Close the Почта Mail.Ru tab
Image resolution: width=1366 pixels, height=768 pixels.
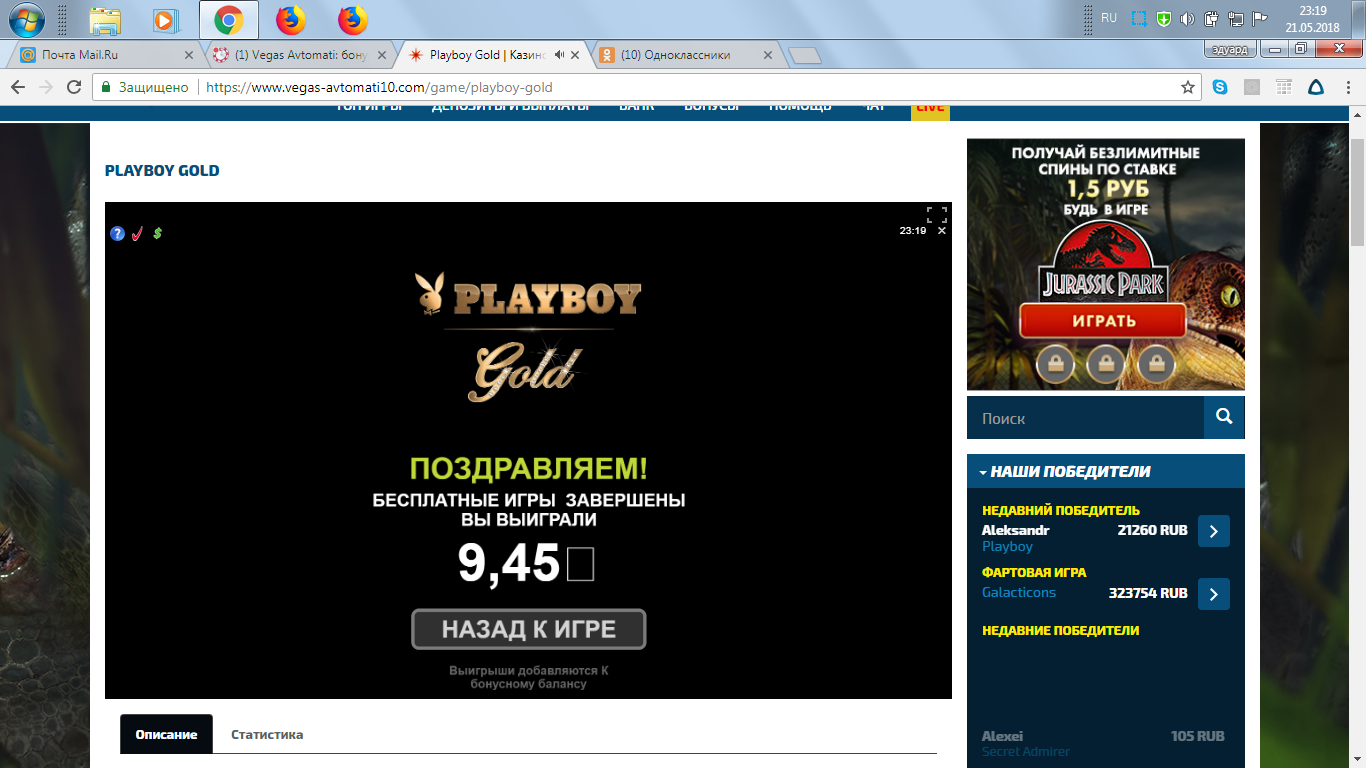click(188, 55)
